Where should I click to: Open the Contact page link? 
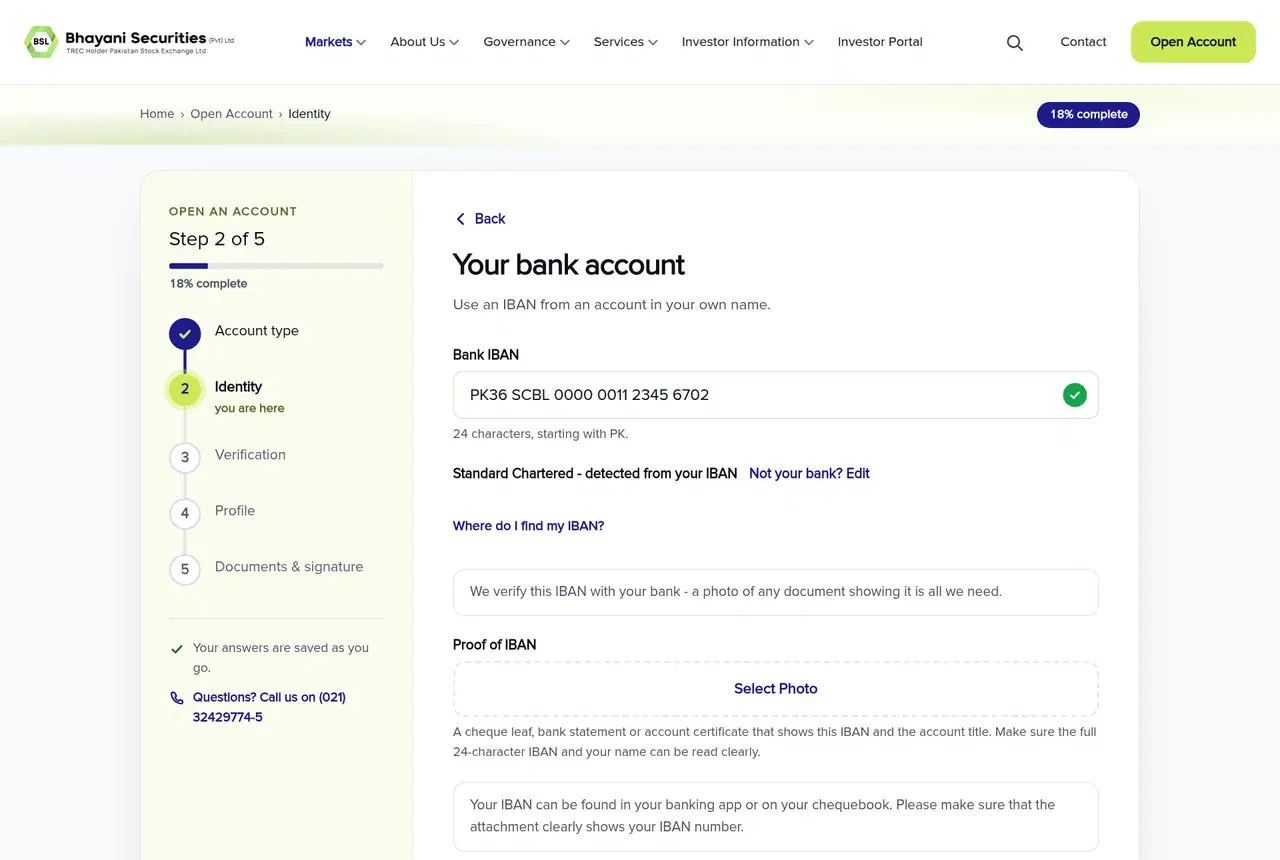click(1083, 42)
